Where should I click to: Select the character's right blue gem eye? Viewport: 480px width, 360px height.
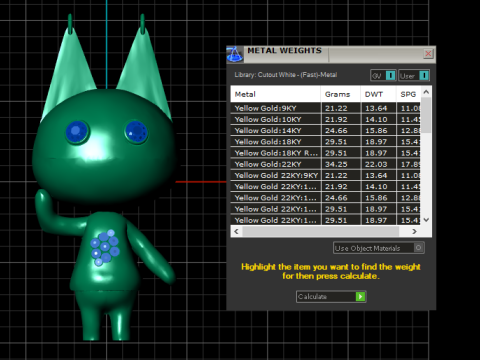(x=136, y=131)
